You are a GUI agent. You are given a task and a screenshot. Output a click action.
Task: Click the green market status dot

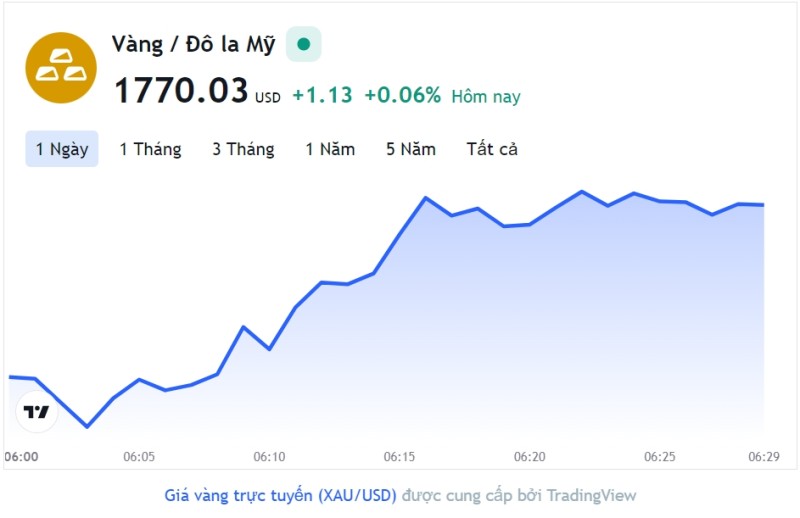point(304,44)
